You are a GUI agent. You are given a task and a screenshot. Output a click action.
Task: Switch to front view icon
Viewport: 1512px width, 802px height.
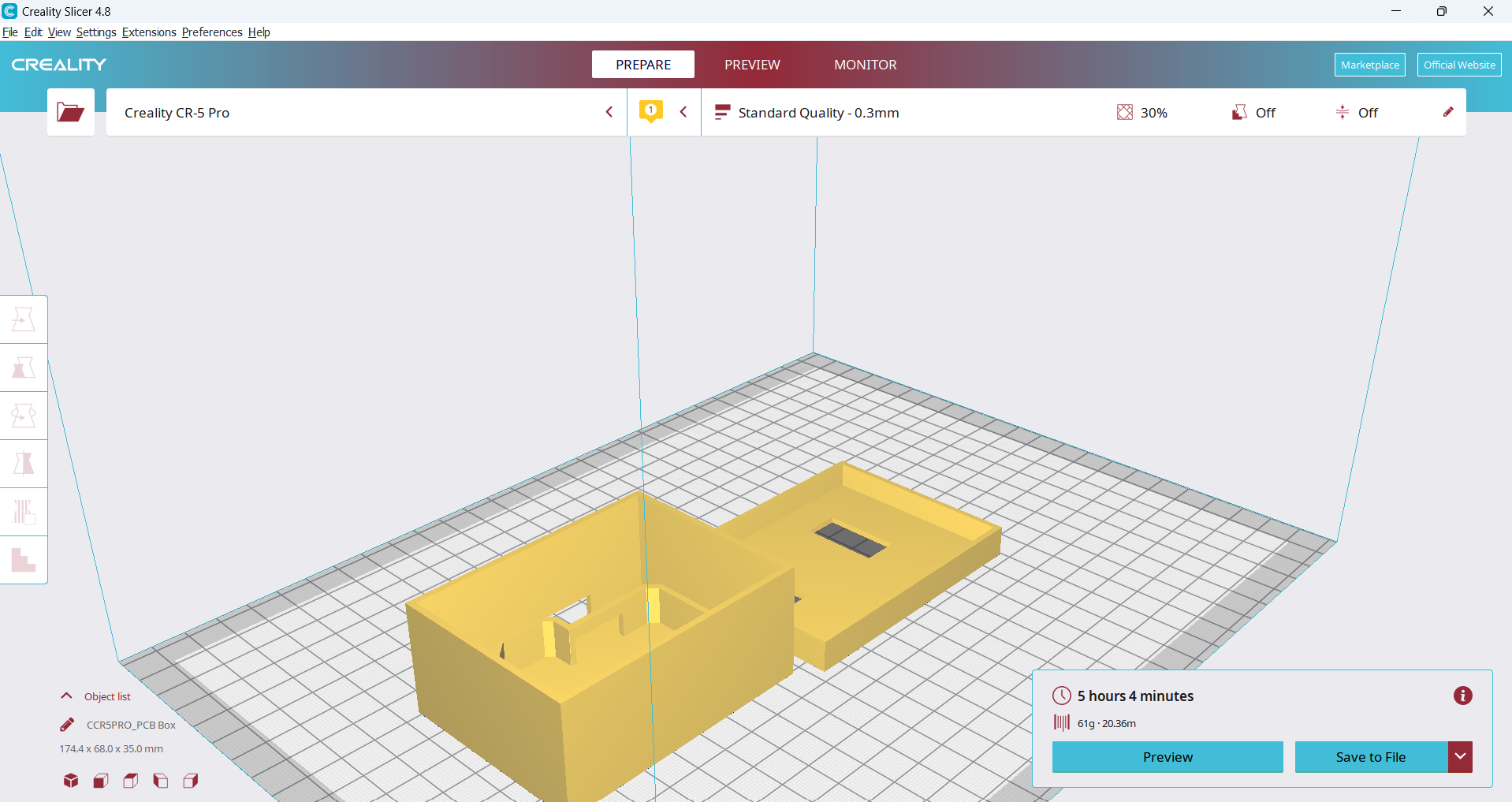click(x=101, y=781)
